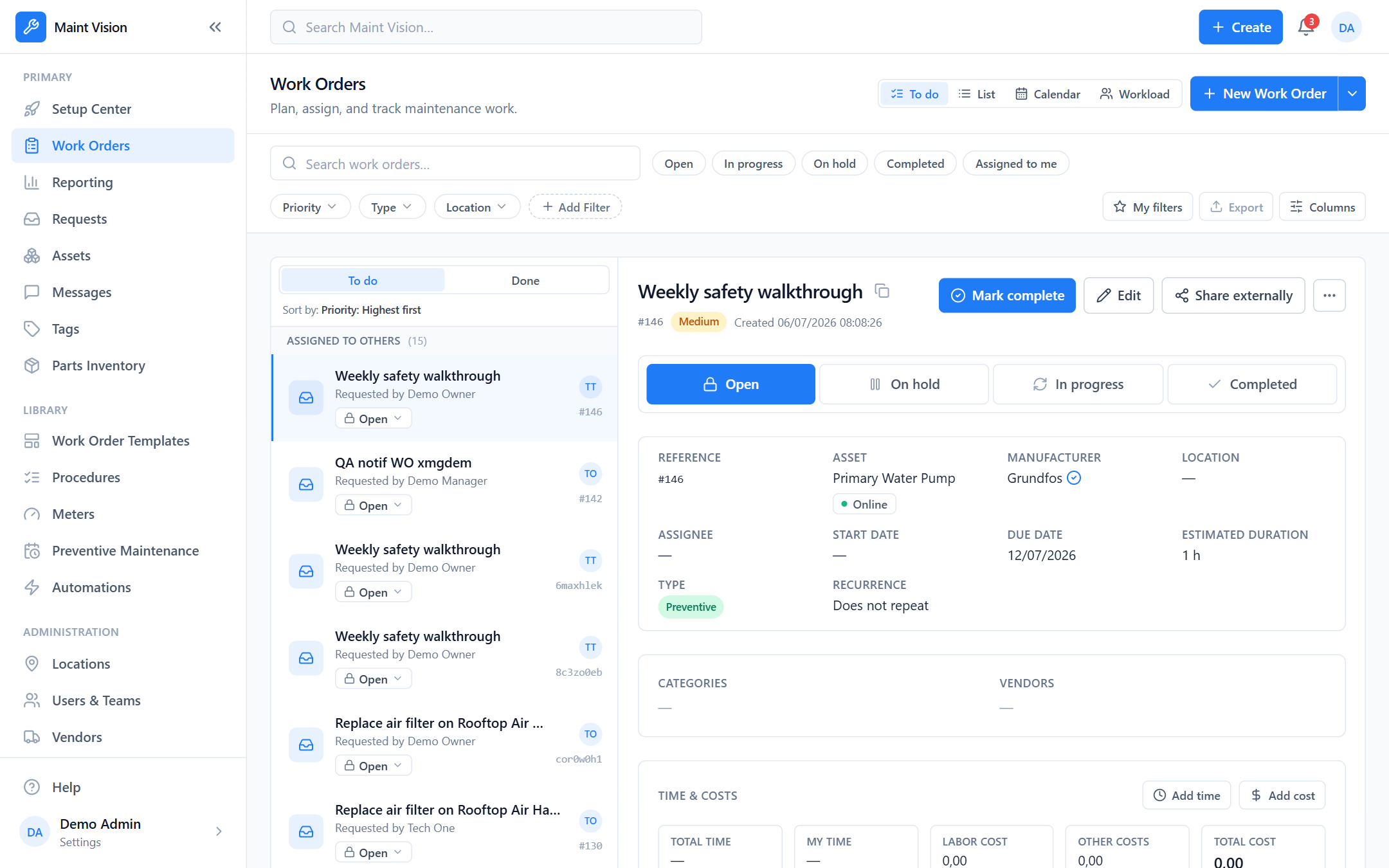Open the notifications bell
The height and width of the screenshot is (868, 1389).
click(1306, 27)
